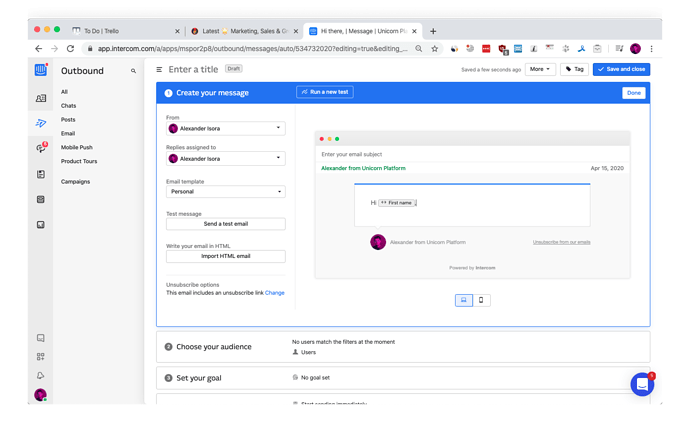The height and width of the screenshot is (440, 690).
Task: Click the Intercom logo icon in sidebar
Action: pyautogui.click(x=41, y=70)
